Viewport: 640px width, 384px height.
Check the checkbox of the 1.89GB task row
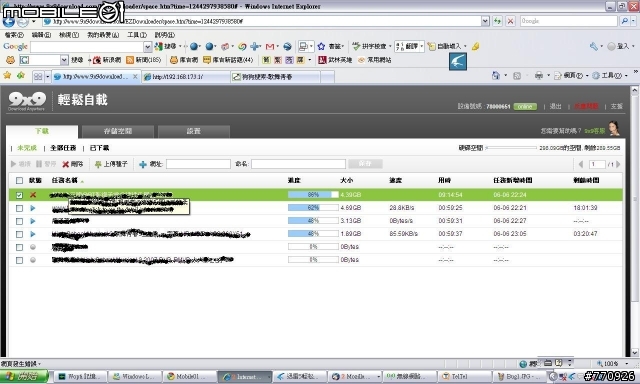point(19,234)
